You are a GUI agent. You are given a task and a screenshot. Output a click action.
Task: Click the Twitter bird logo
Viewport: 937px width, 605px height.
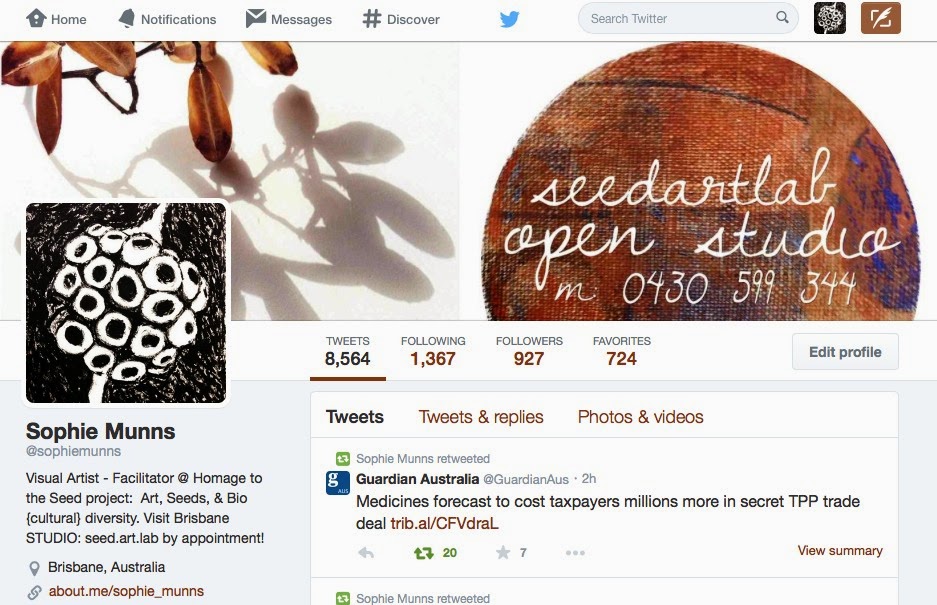coord(509,19)
